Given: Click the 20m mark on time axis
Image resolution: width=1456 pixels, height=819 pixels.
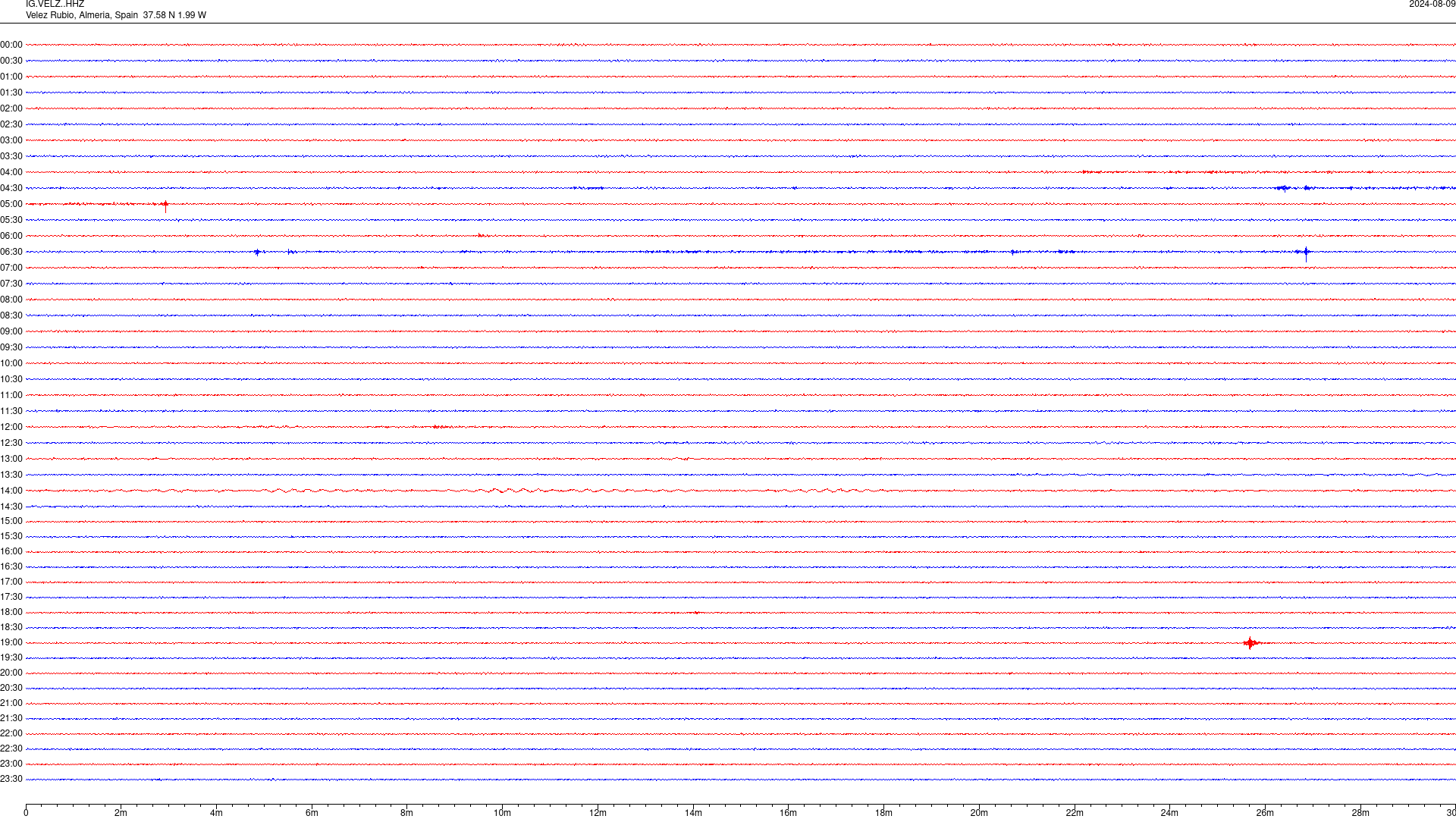Looking at the screenshot, I should pos(979,813).
